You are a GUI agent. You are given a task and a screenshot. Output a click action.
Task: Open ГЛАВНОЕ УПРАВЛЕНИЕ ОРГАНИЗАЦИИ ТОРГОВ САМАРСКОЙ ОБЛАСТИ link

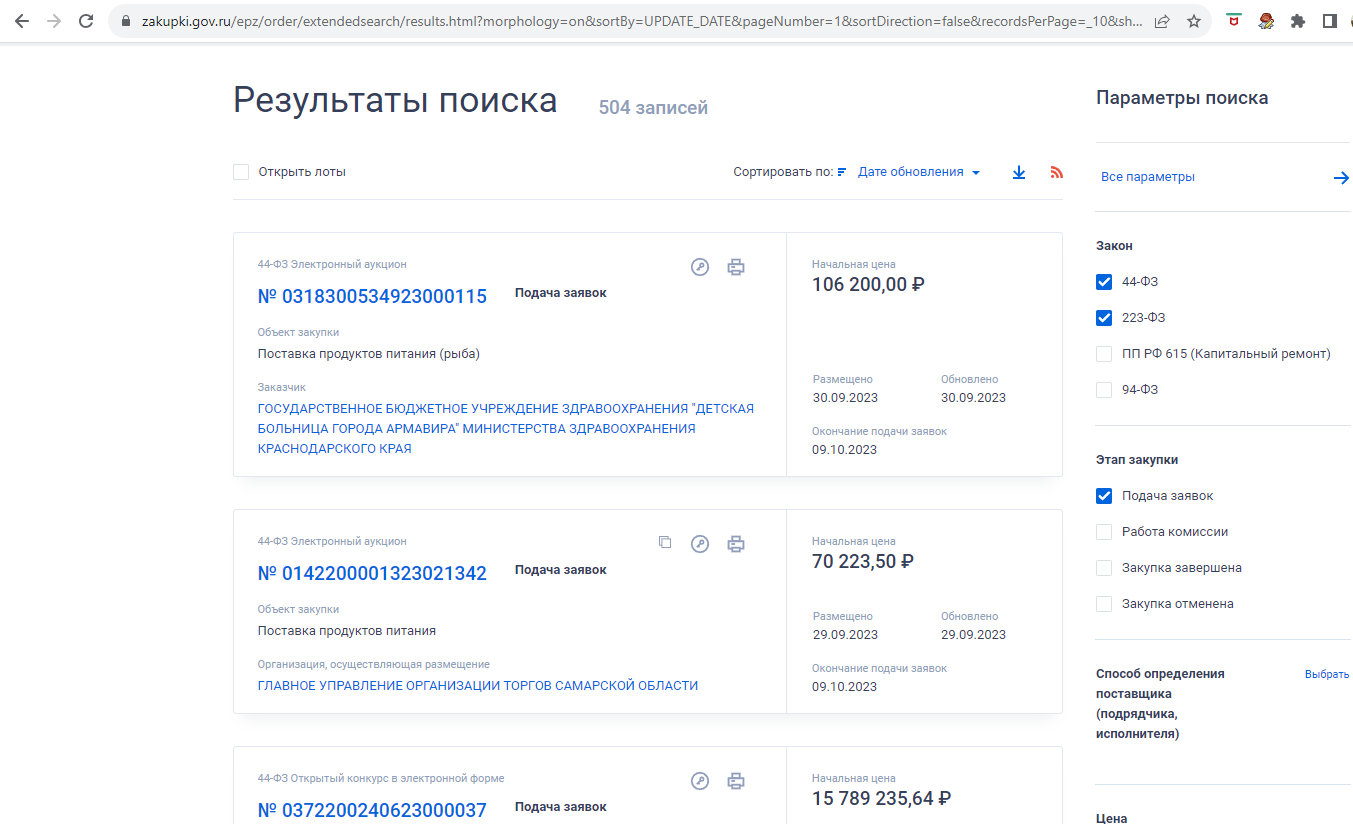point(478,686)
